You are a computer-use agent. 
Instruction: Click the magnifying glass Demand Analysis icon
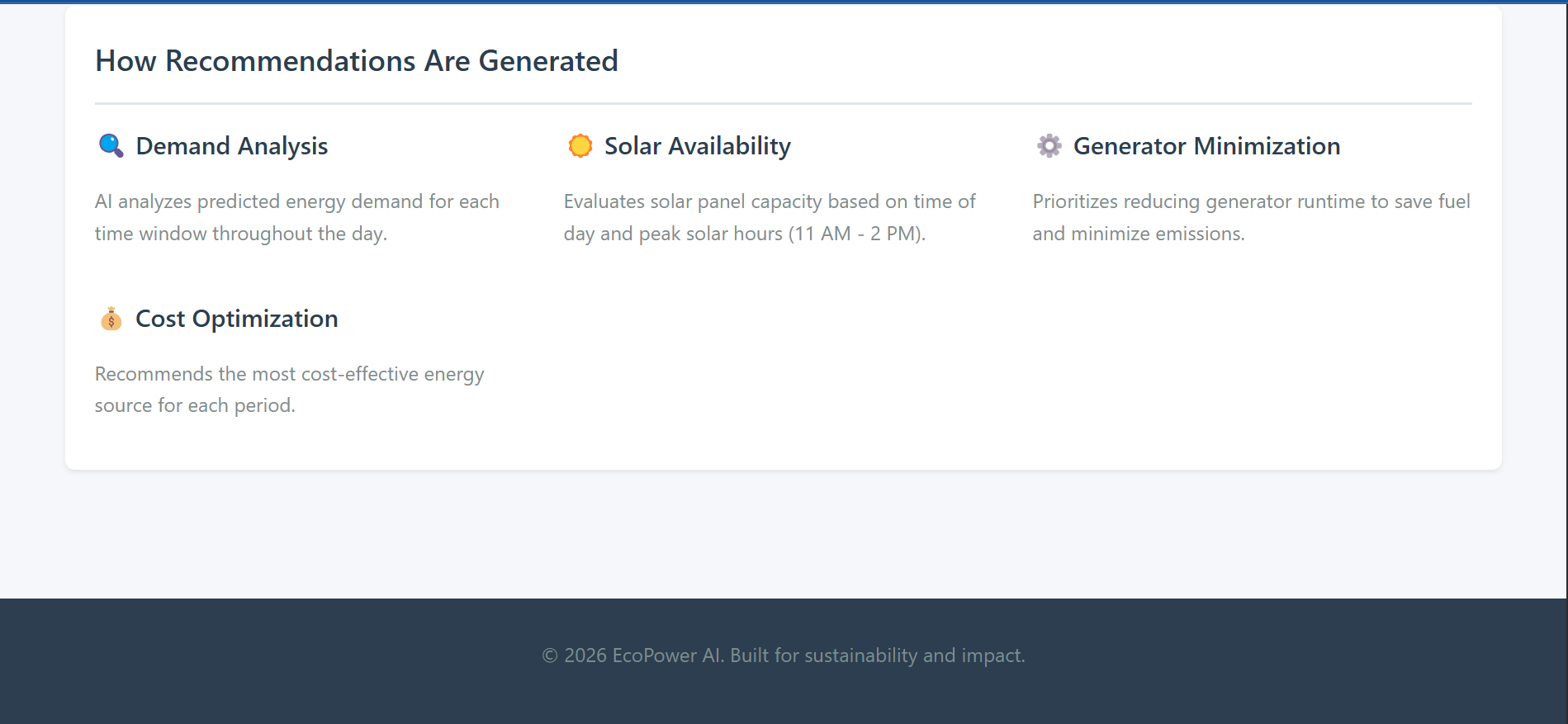click(111, 146)
